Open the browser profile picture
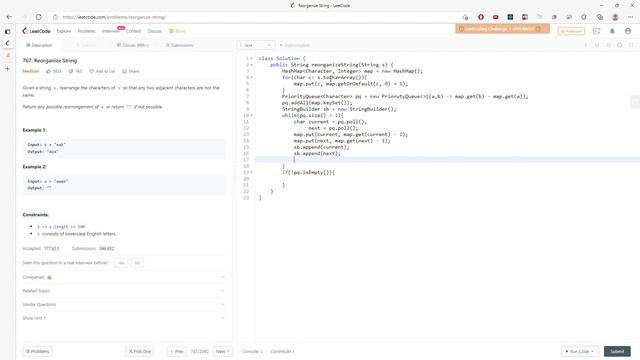 [x=615, y=17]
